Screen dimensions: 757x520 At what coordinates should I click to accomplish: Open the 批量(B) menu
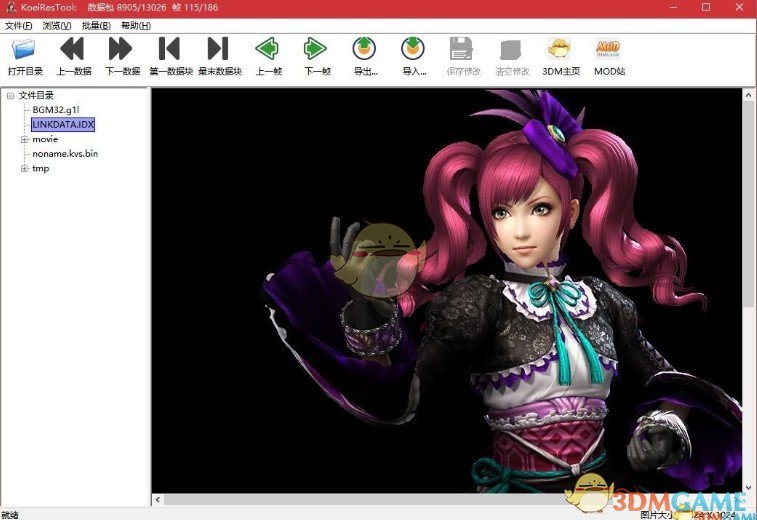point(96,26)
